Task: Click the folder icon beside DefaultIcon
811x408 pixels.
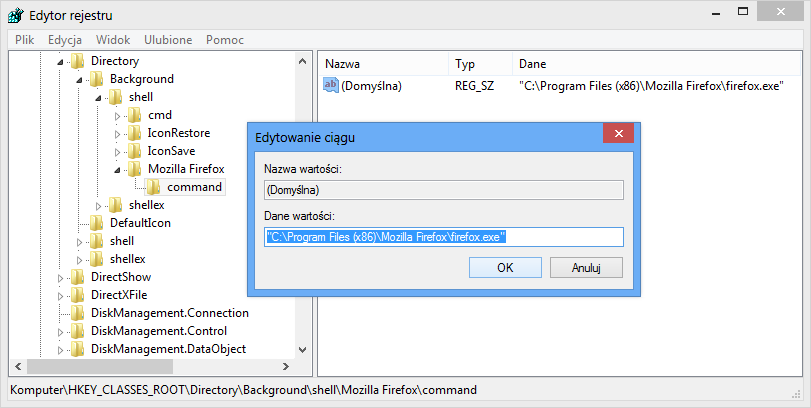Action: (x=96, y=223)
